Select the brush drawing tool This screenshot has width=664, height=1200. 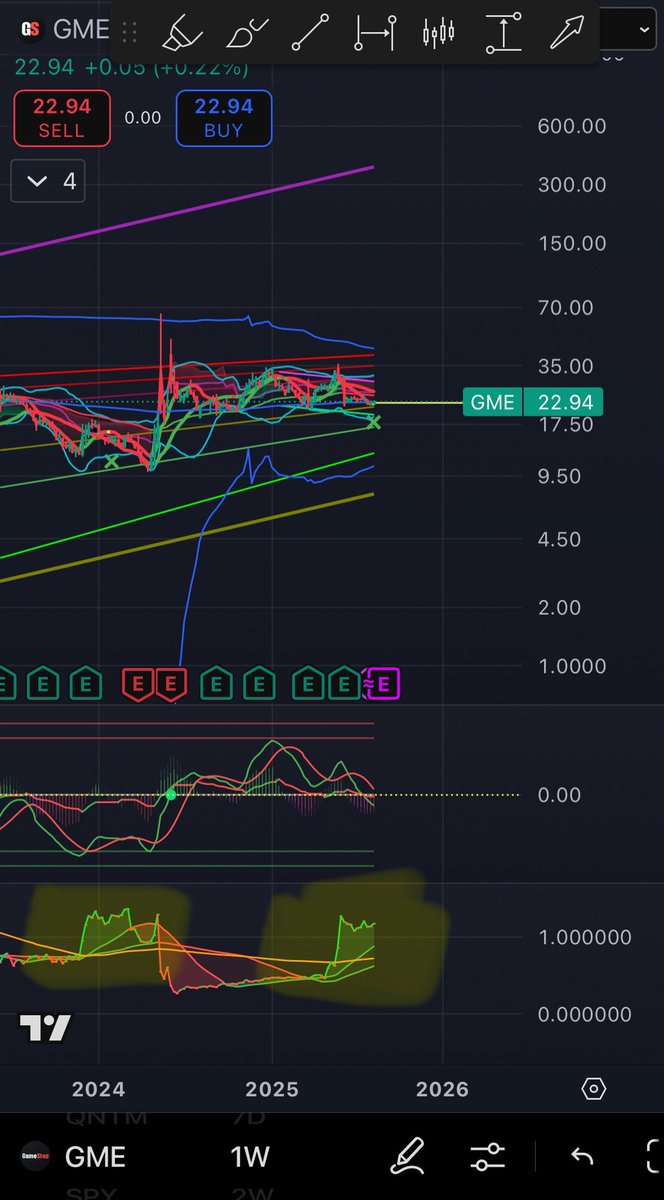(247, 33)
